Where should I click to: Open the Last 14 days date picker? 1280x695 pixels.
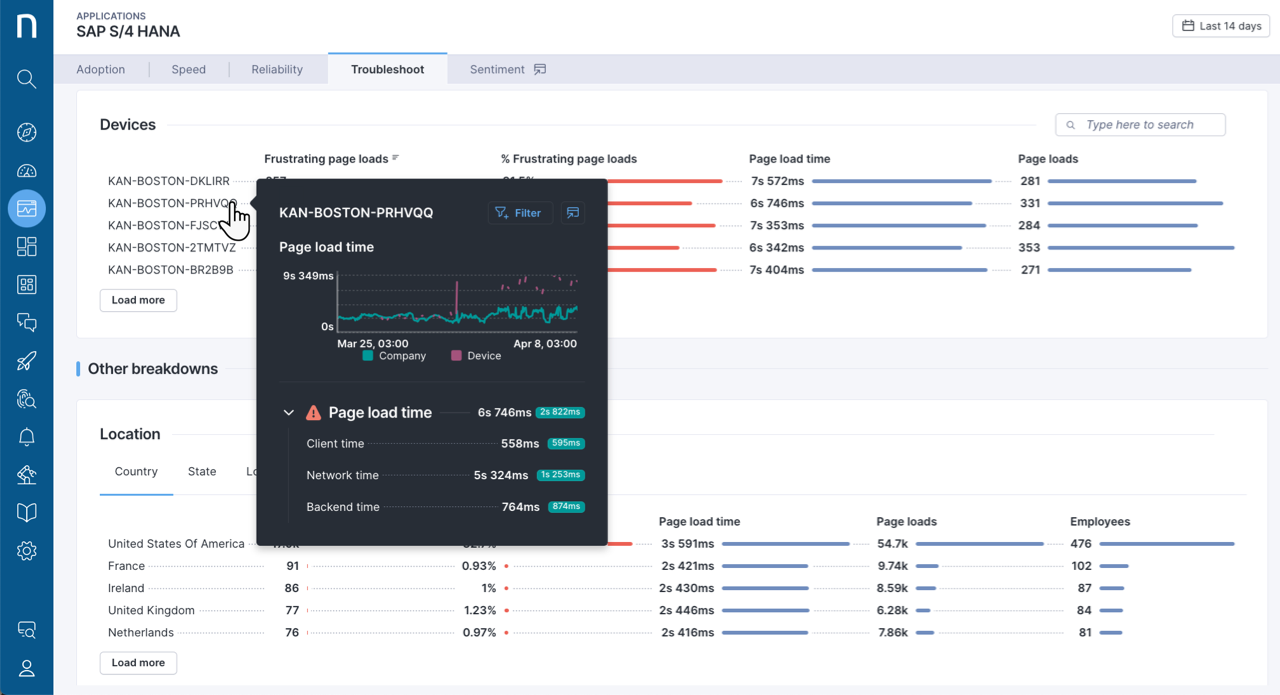click(1220, 25)
